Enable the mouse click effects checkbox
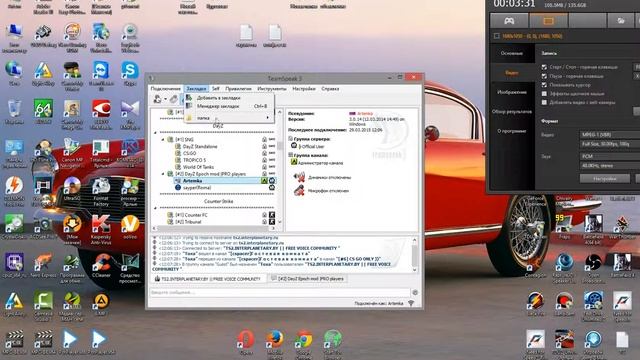 [x=544, y=93]
